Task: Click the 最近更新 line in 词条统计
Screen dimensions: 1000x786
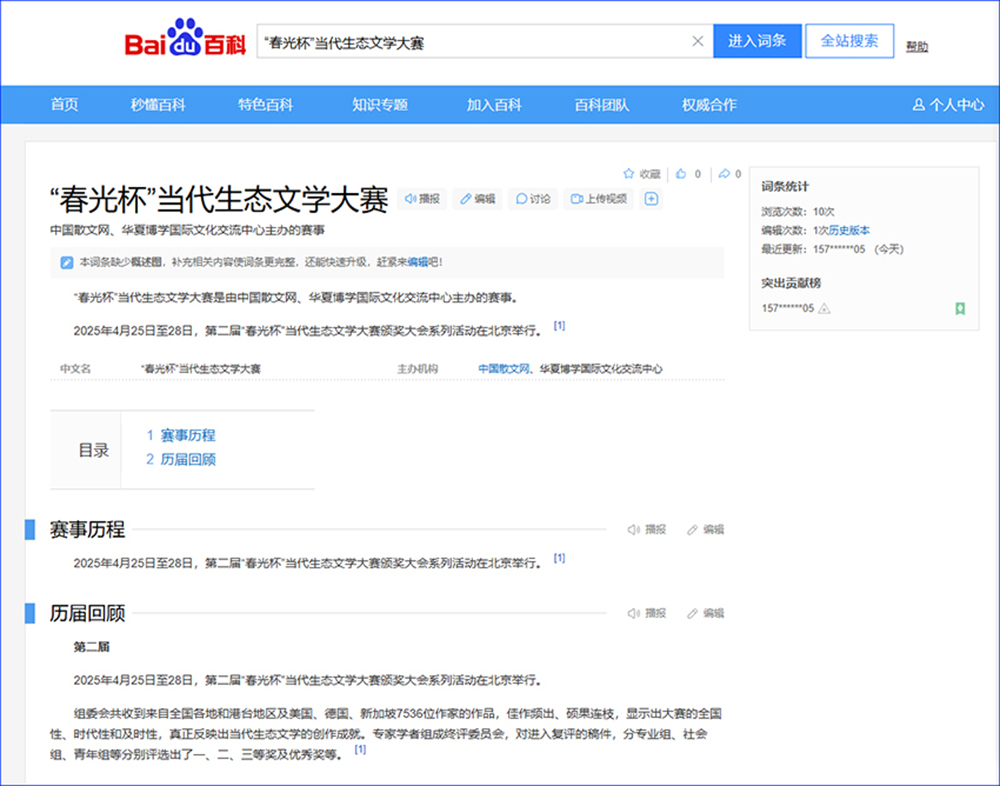Action: [x=832, y=249]
